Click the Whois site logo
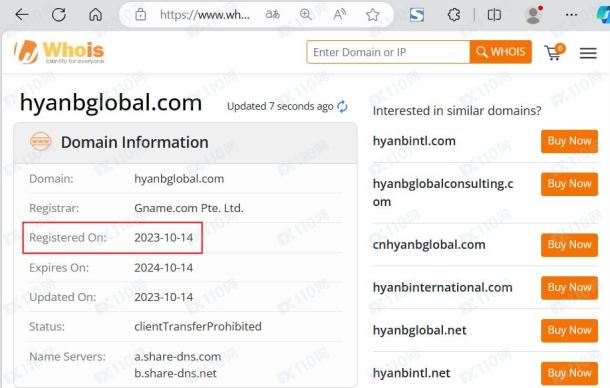Viewport: 610px width, 388px height. coord(59,52)
